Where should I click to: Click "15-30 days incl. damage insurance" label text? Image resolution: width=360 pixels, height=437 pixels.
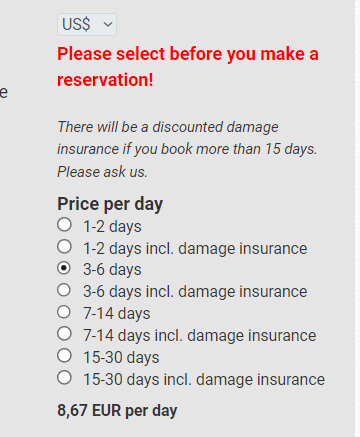tap(204, 379)
